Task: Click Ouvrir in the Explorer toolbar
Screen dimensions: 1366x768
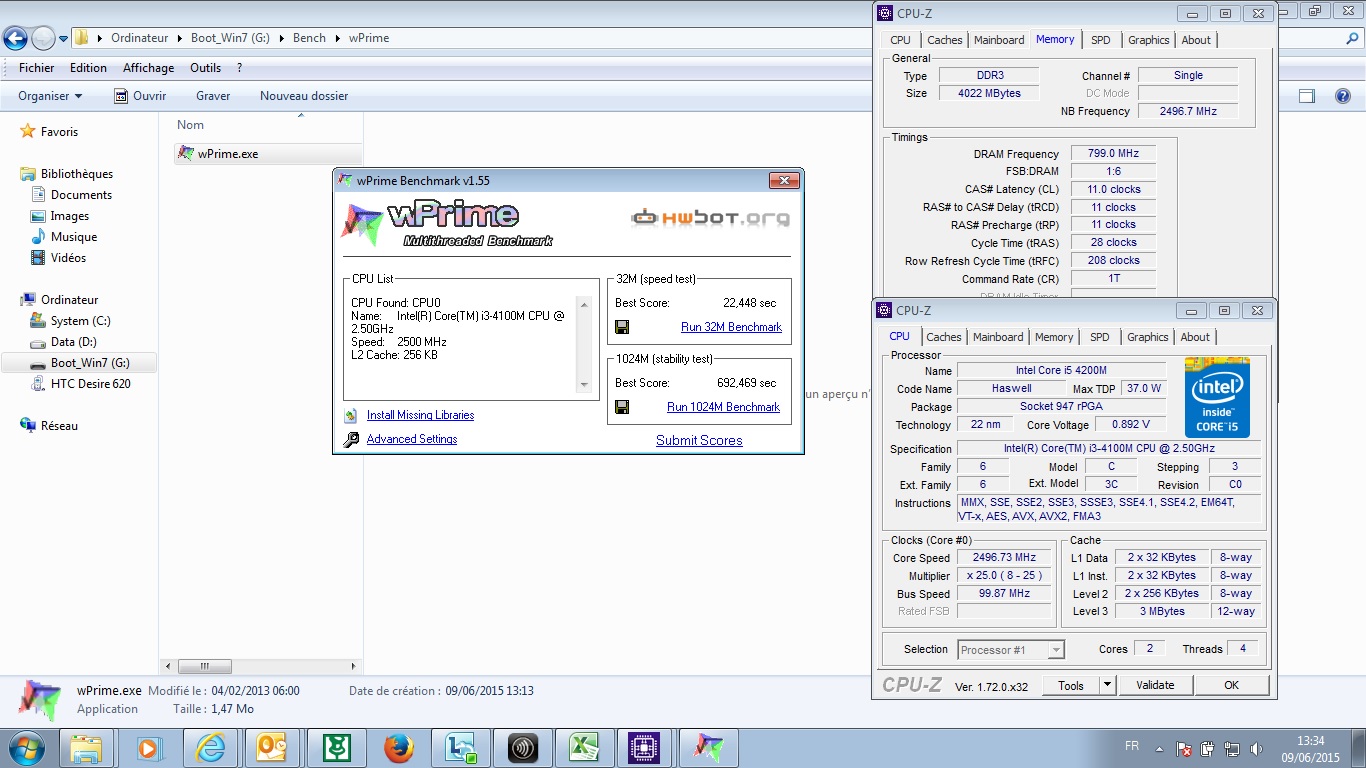Action: coord(140,96)
